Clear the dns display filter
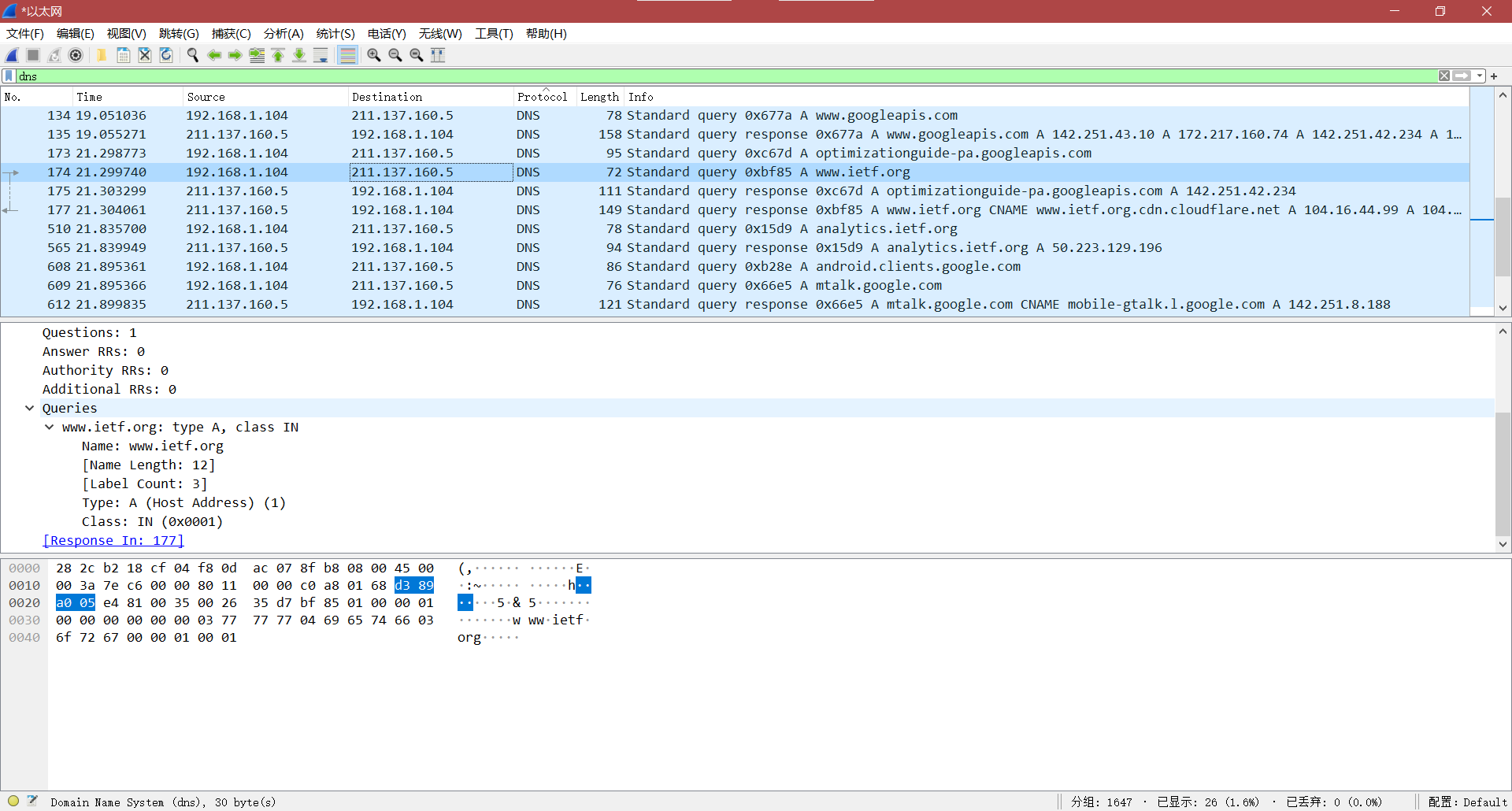 point(1444,76)
